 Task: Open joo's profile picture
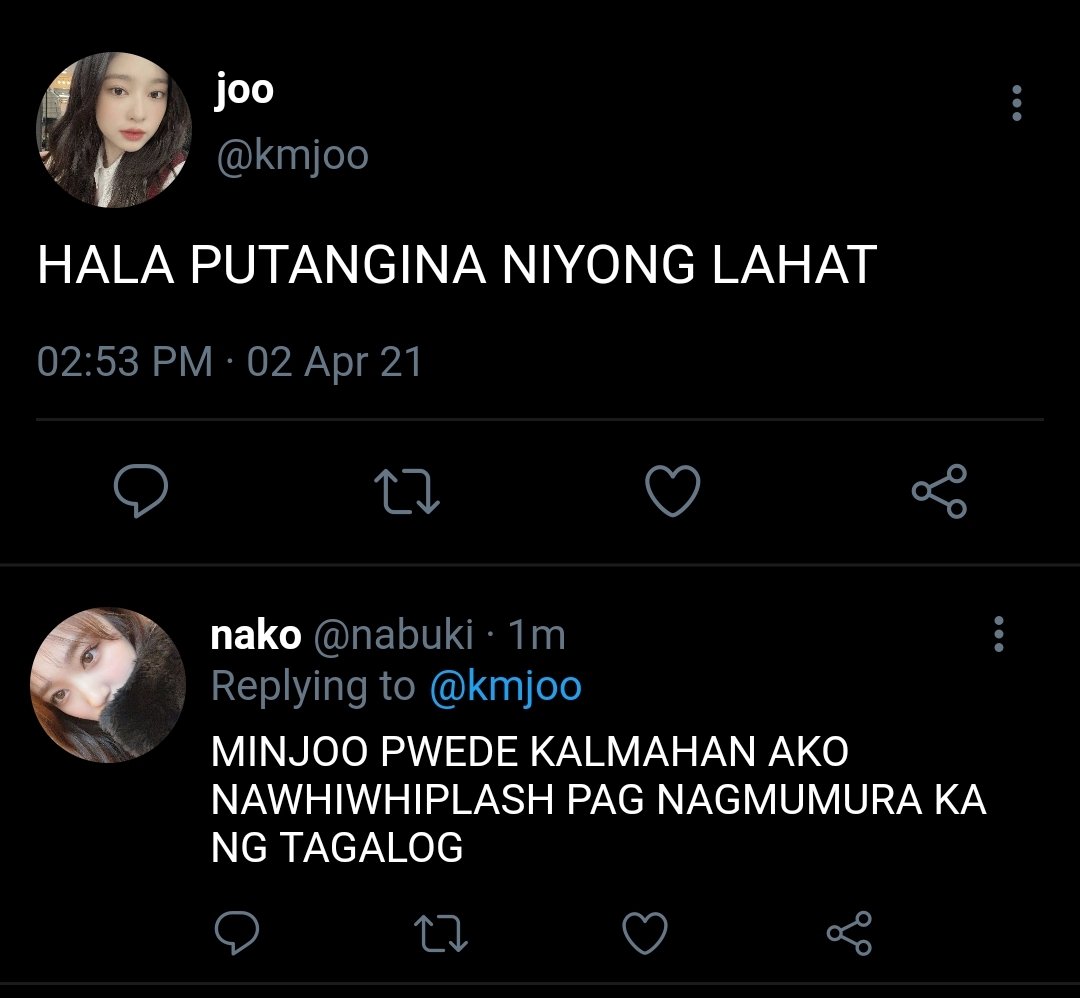(114, 129)
